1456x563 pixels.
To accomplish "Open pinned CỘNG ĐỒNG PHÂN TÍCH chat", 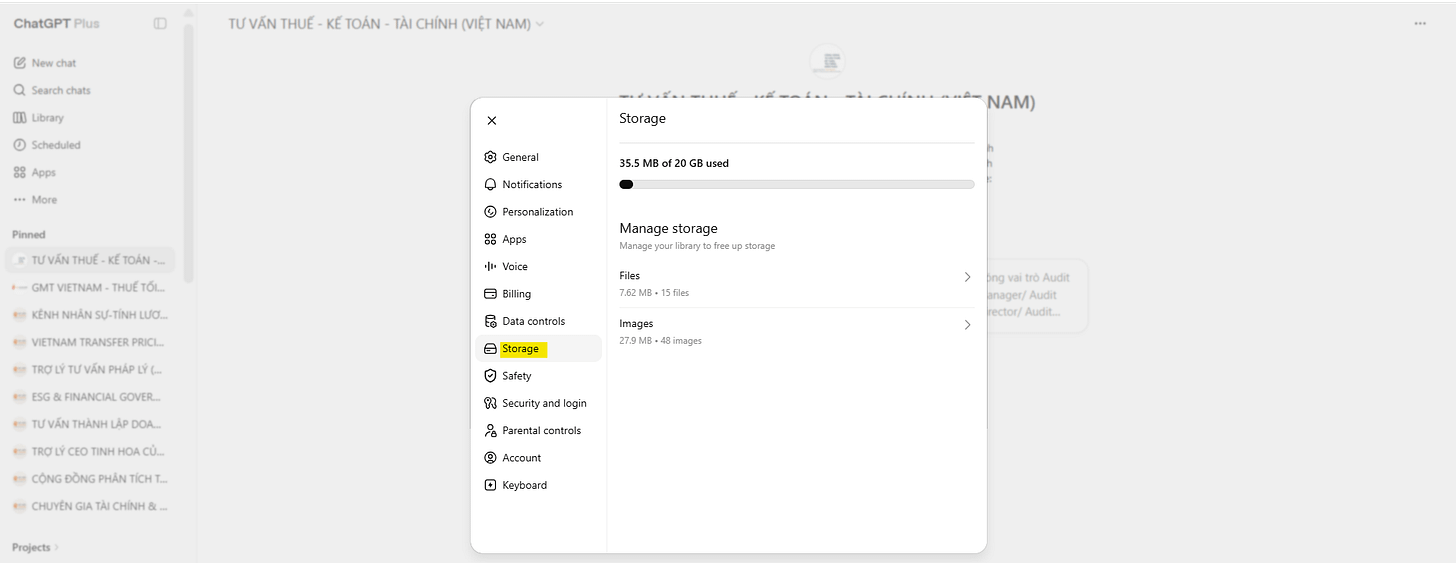I will tap(90, 479).
